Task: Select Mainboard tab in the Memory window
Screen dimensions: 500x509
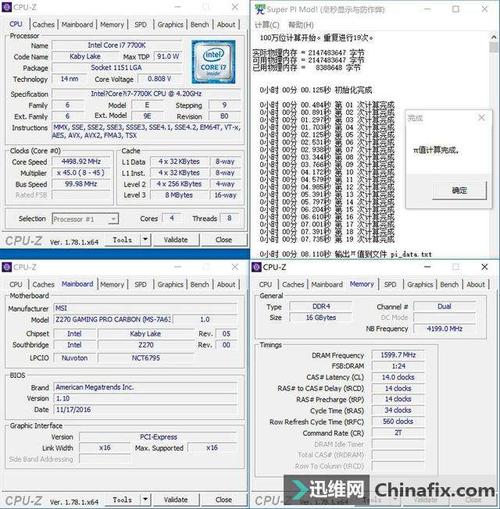Action: [327, 284]
